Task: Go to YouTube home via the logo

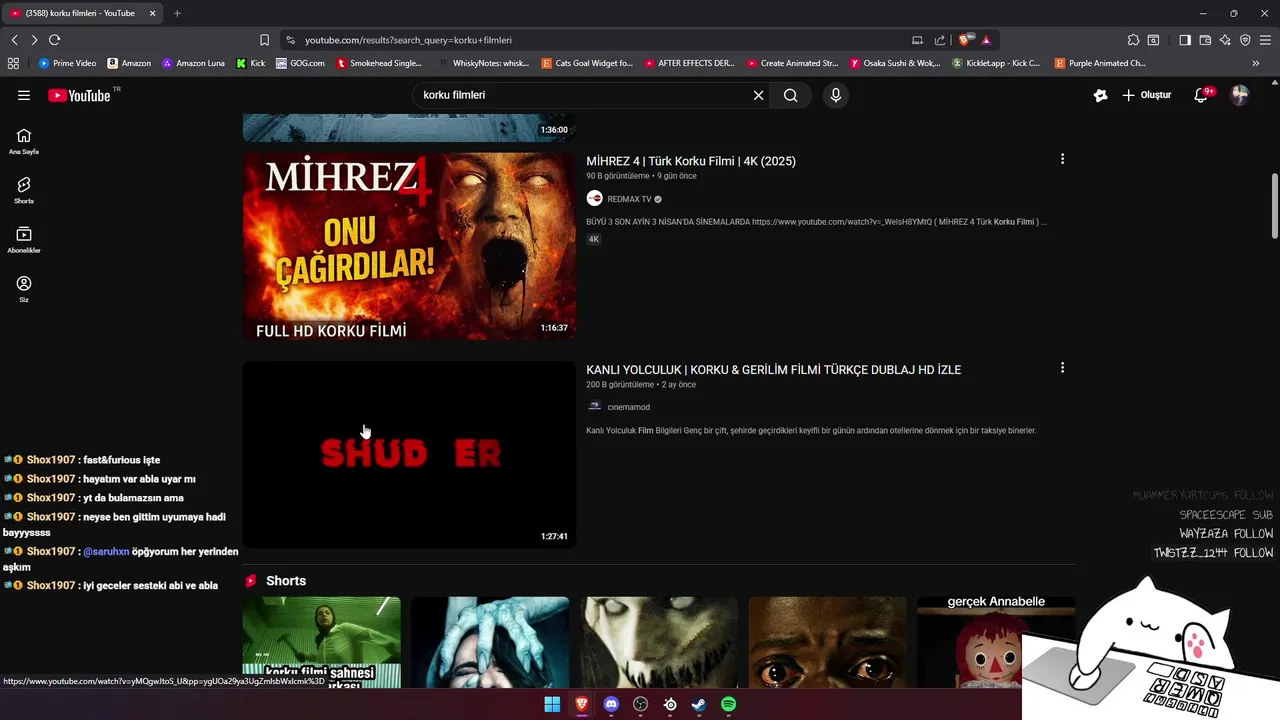Action: (x=79, y=96)
